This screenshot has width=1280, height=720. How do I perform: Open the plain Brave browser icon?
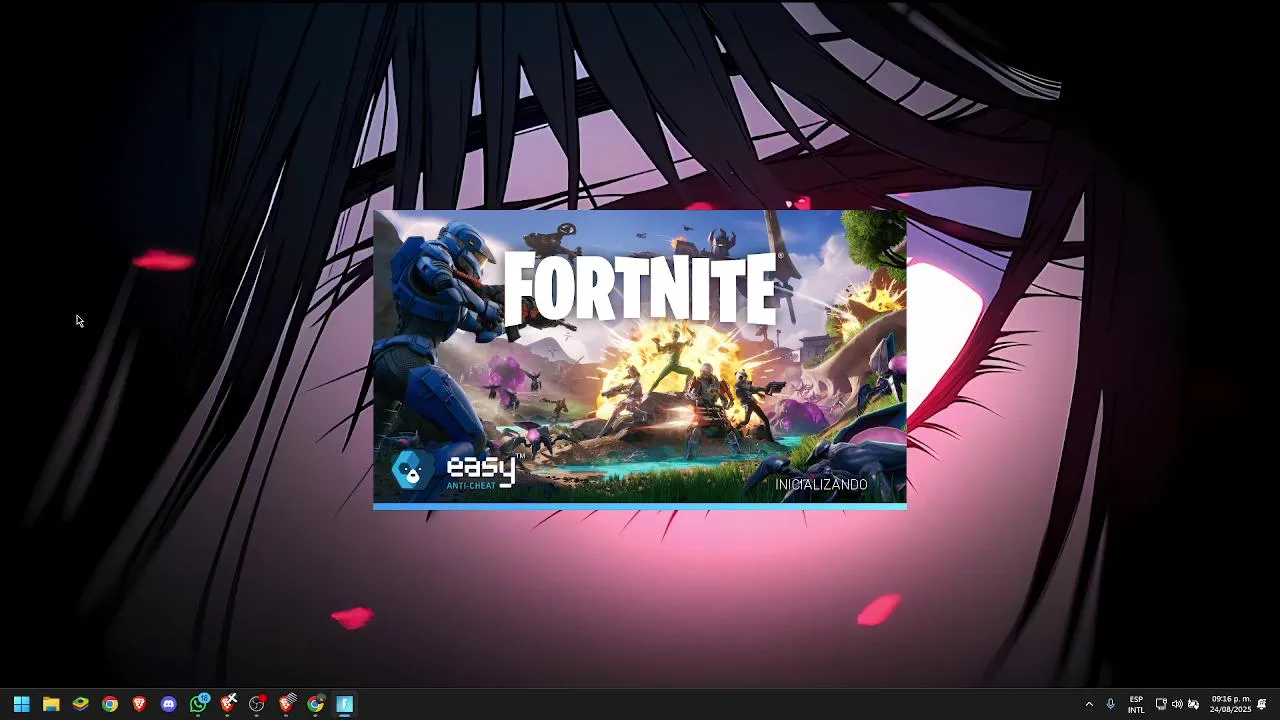pos(139,704)
